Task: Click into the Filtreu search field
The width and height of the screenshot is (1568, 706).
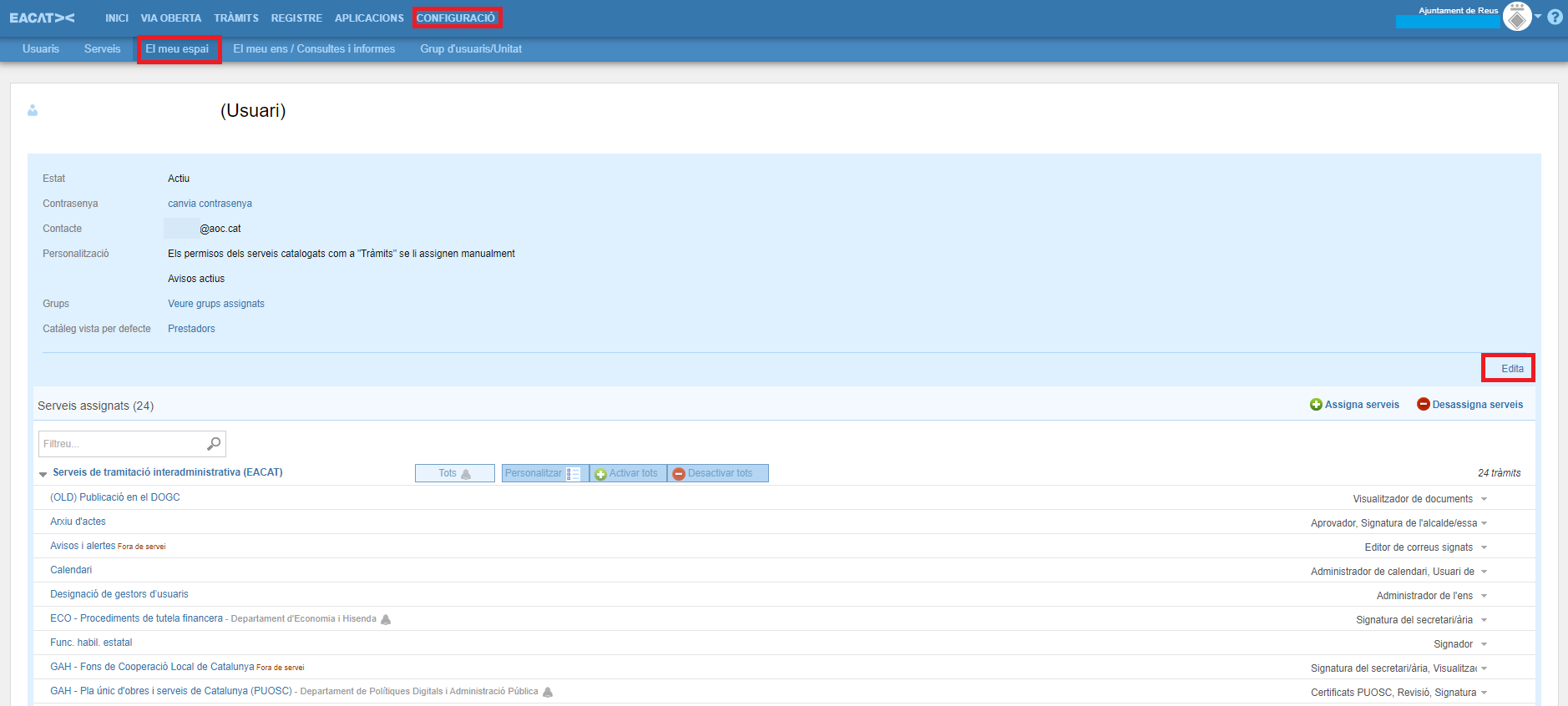Action: [121, 444]
